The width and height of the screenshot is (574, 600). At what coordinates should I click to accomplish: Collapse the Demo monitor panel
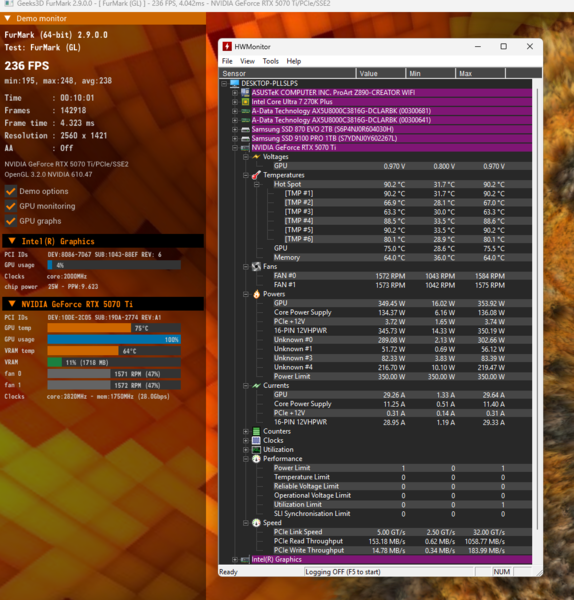(7, 18)
